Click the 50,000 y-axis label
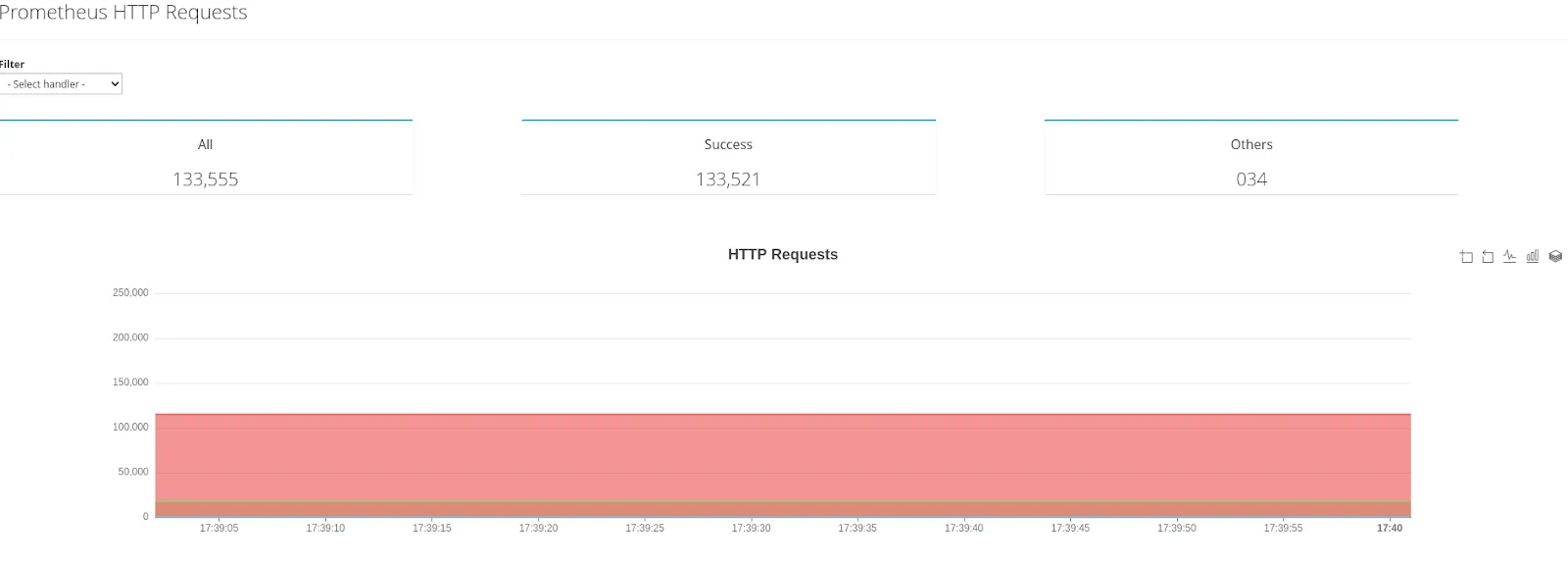The width and height of the screenshot is (1568, 563). coord(133,472)
